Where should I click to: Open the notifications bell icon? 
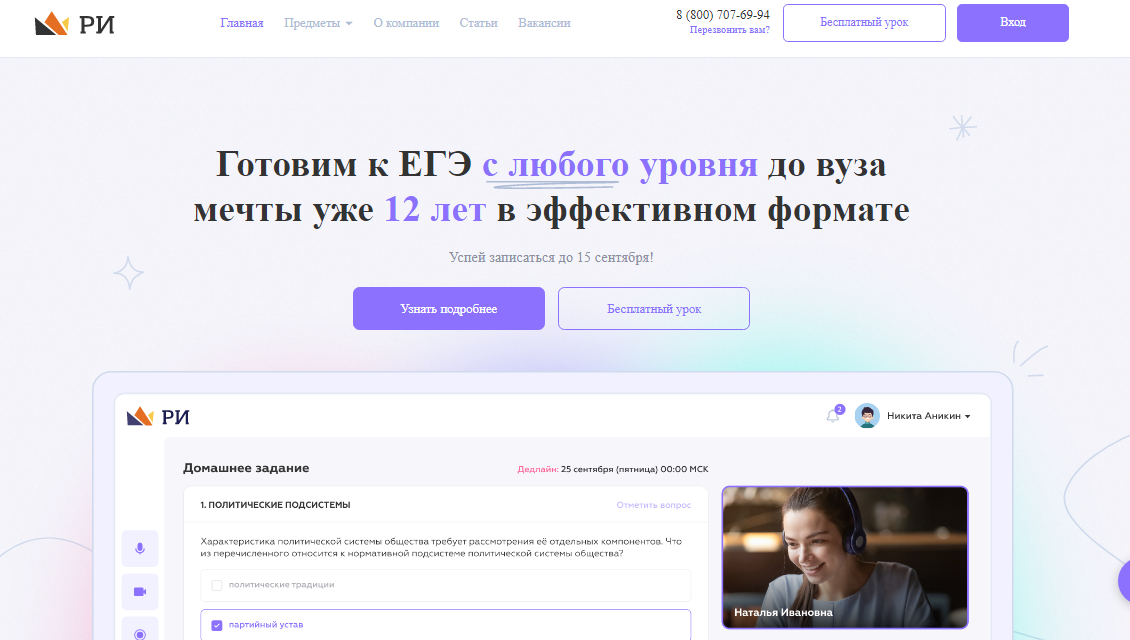(833, 416)
